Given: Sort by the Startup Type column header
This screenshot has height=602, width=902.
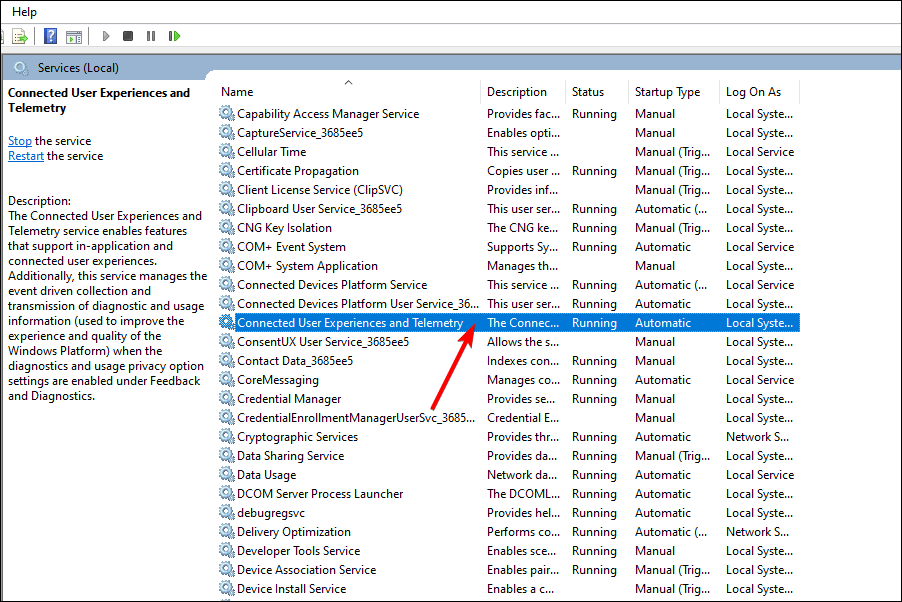Looking at the screenshot, I should [667, 92].
